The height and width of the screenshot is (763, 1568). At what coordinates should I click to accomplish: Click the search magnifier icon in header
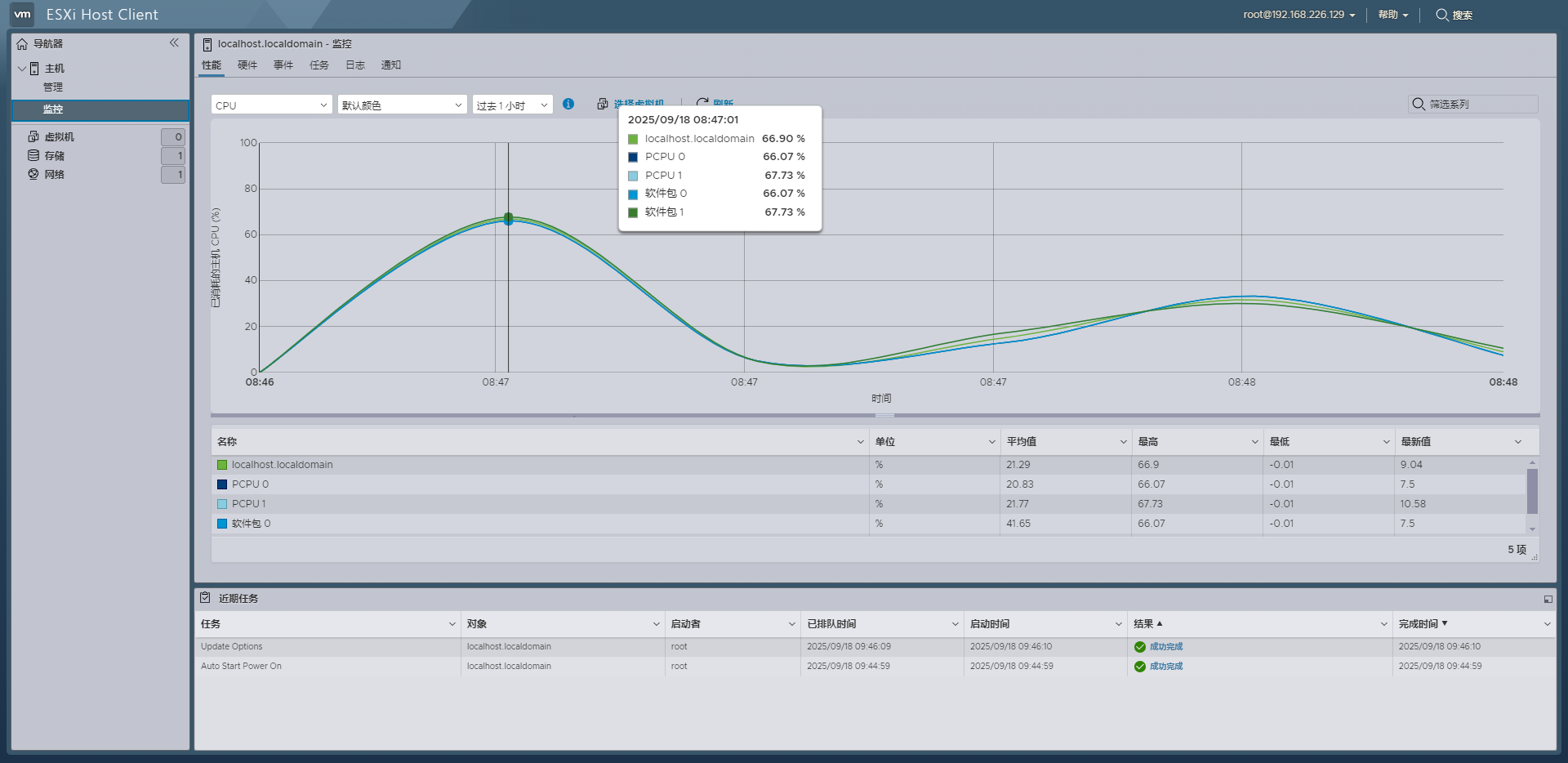[1442, 15]
